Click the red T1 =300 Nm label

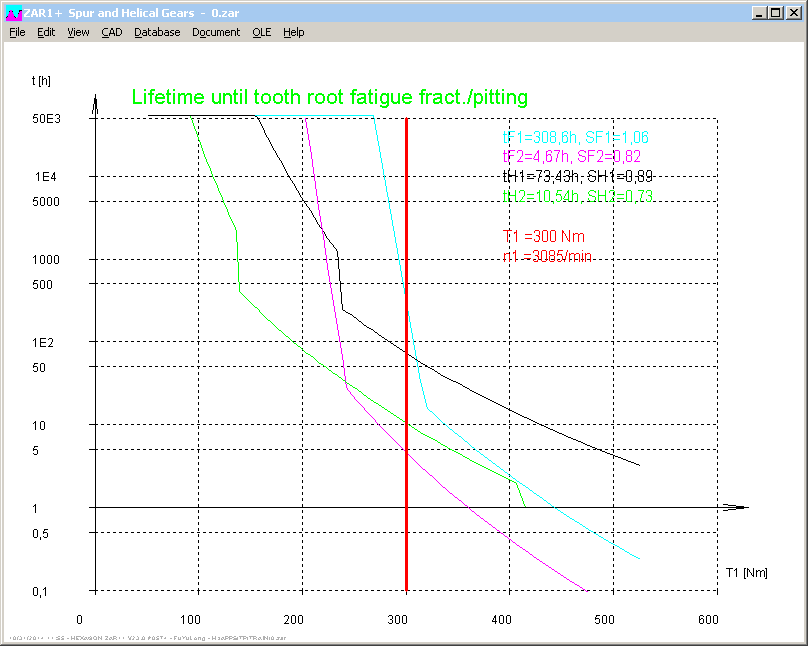click(x=543, y=236)
